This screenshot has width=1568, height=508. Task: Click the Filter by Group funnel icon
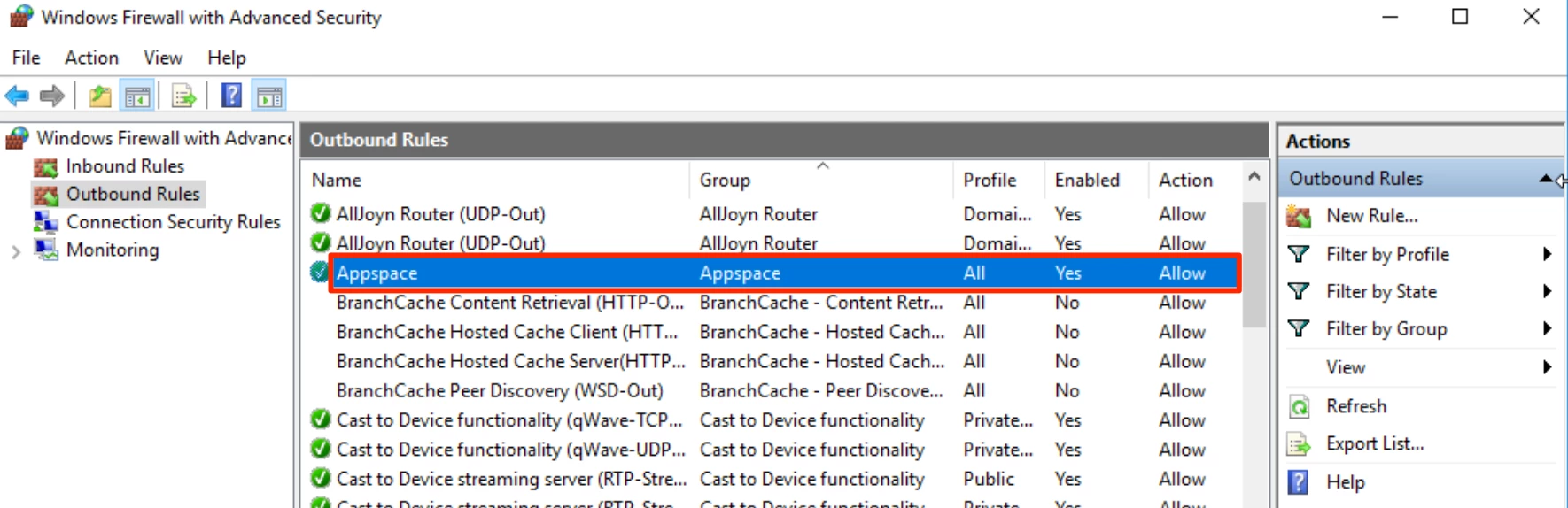coord(1299,329)
